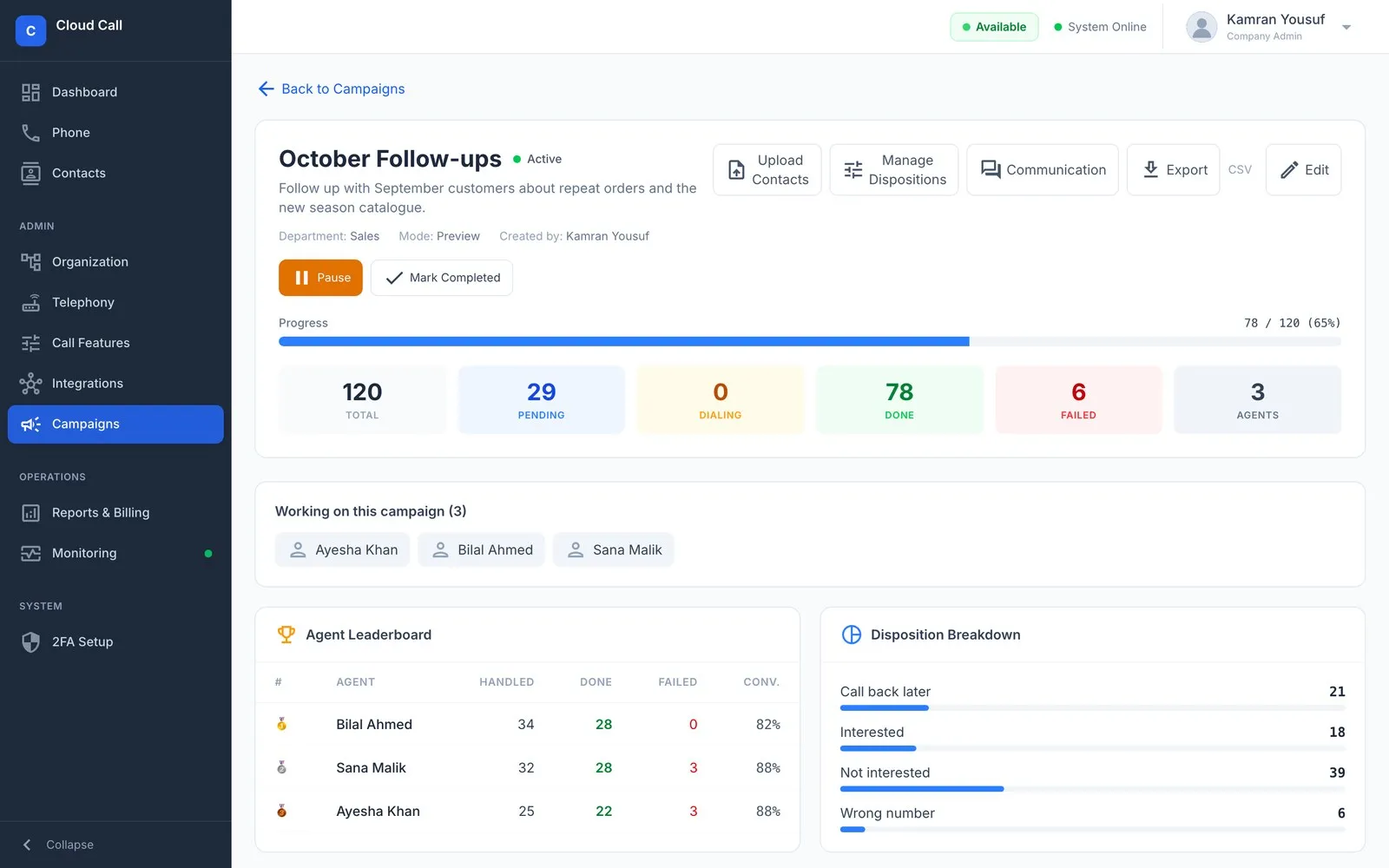Click the 78 Done stat card
The width and height of the screenshot is (1389, 868).
899,400
